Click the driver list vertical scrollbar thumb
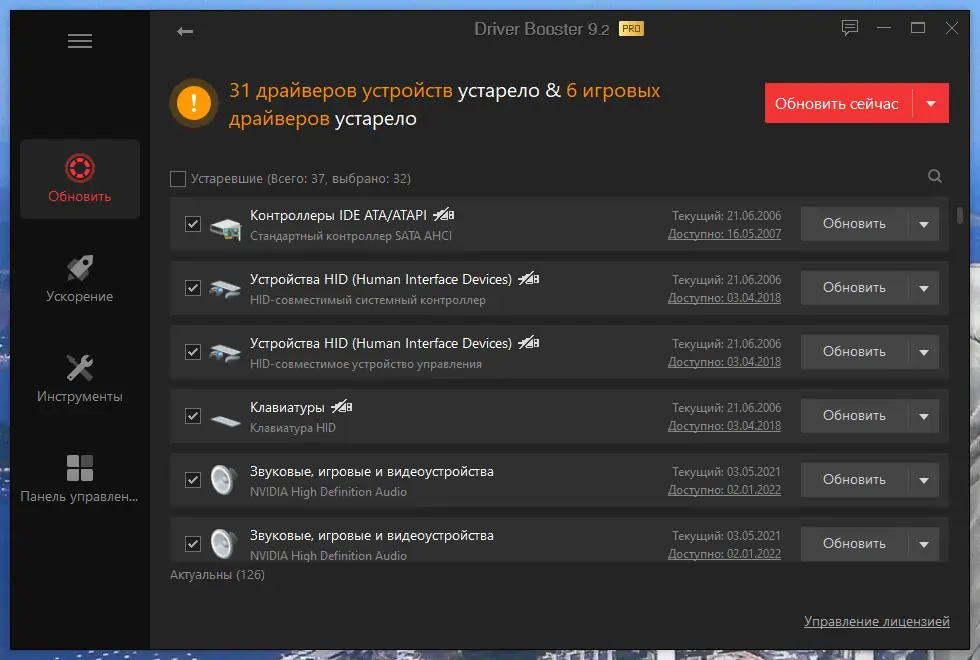980x660 pixels. 959,215
